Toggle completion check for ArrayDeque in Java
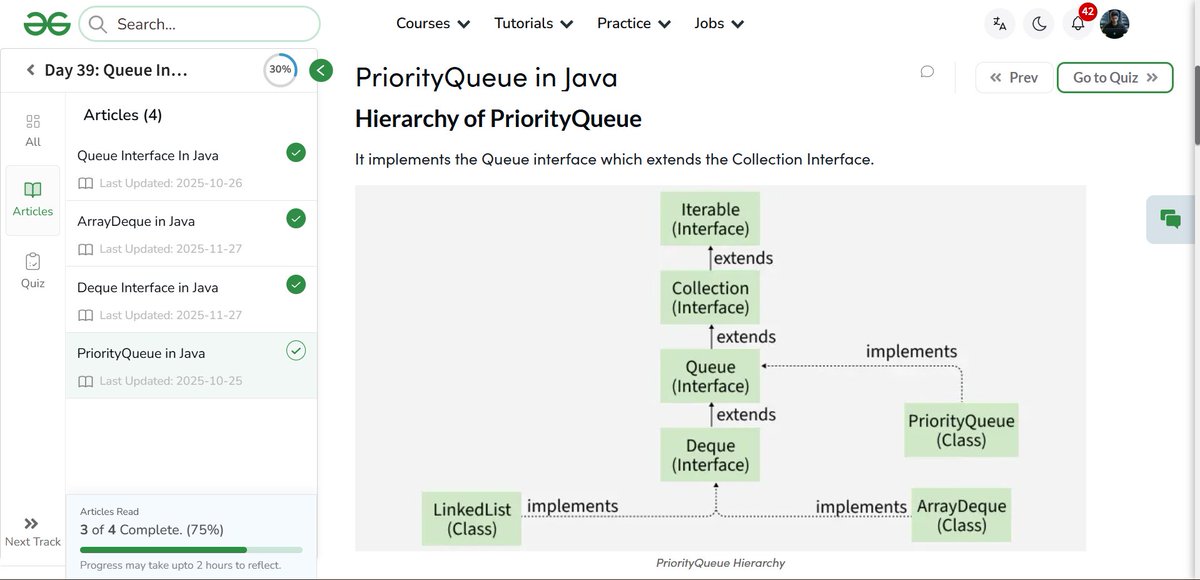The height and width of the screenshot is (580, 1200). coord(296,218)
